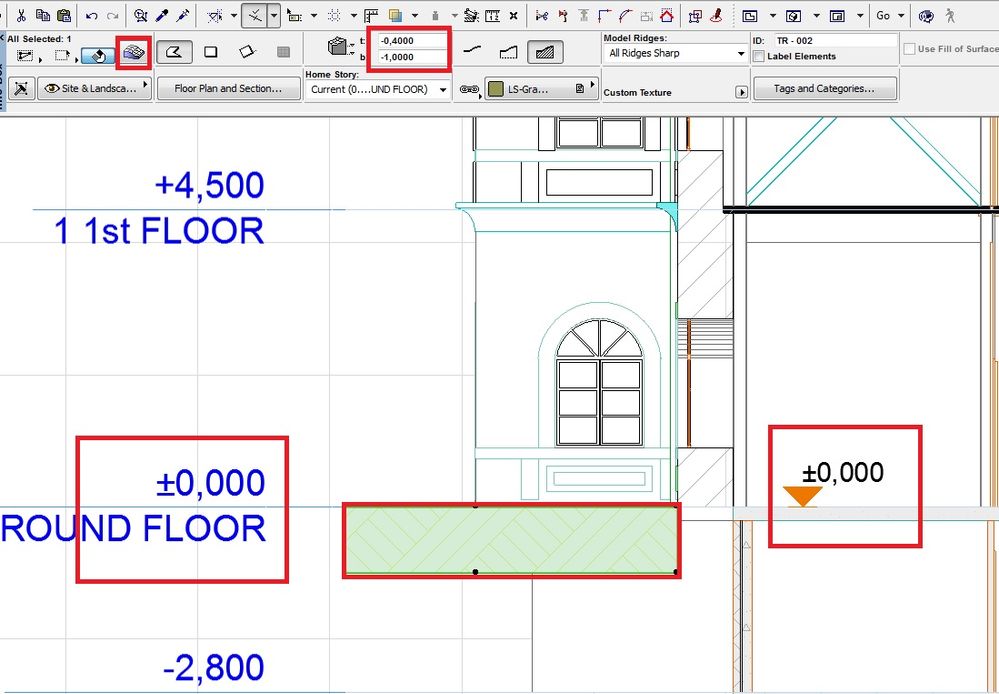Image resolution: width=999 pixels, height=694 pixels.
Task: Open the All Ridges Sharp dropdown
Action: 674,53
